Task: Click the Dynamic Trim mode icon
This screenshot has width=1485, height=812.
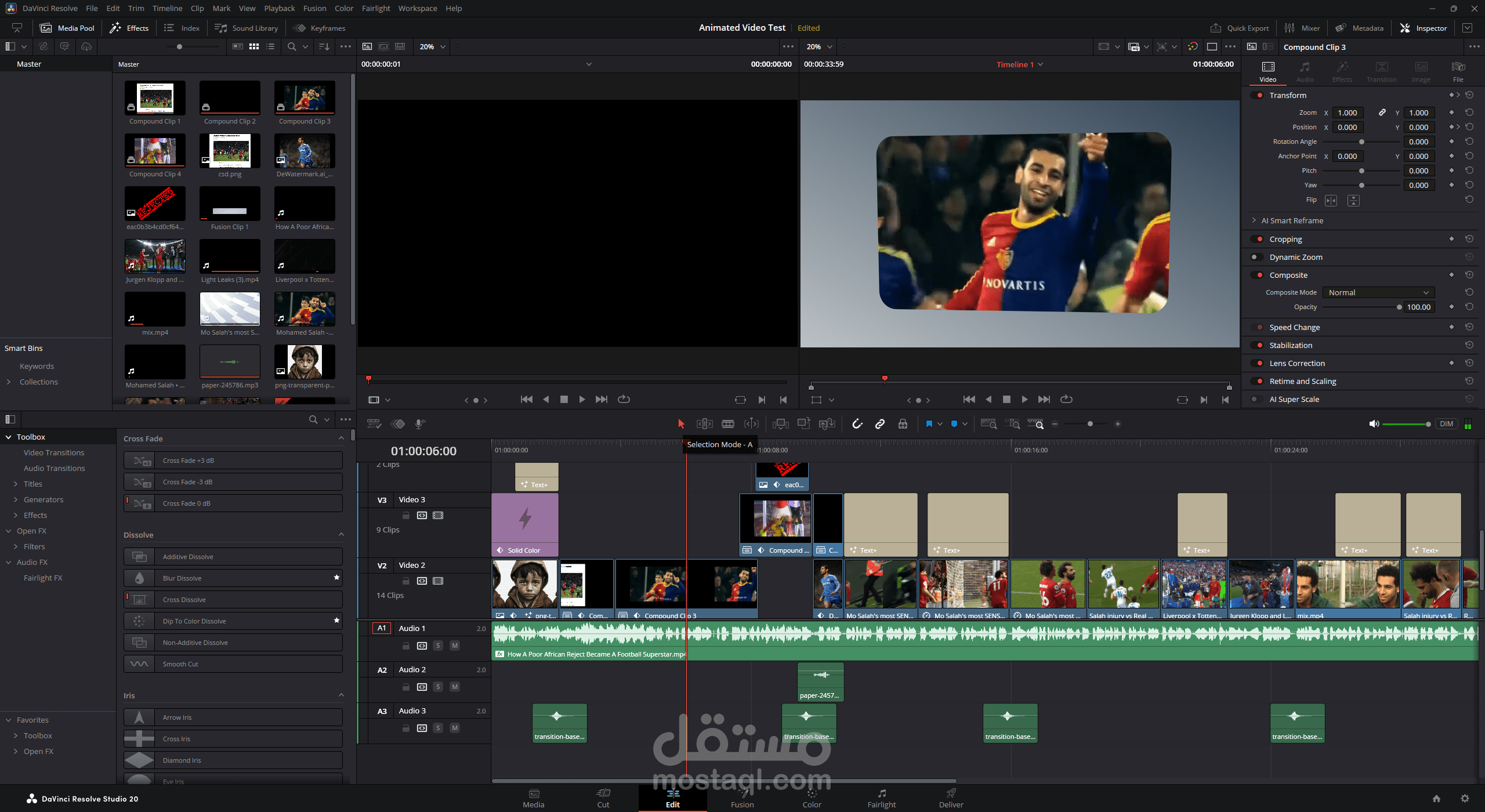Action: (x=751, y=424)
